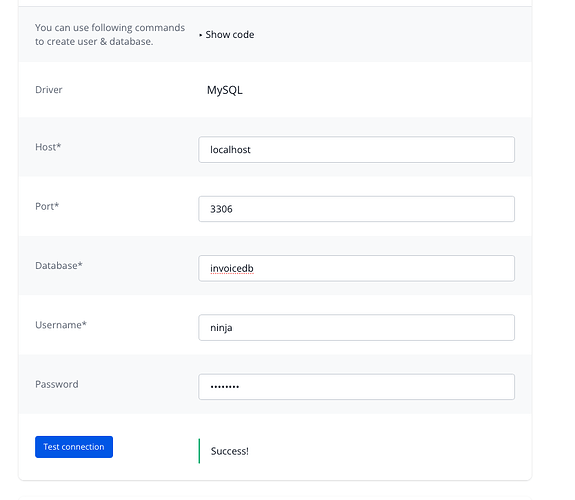The height and width of the screenshot is (500, 575).
Task: Click the blue Test connection button
Action: (74, 447)
